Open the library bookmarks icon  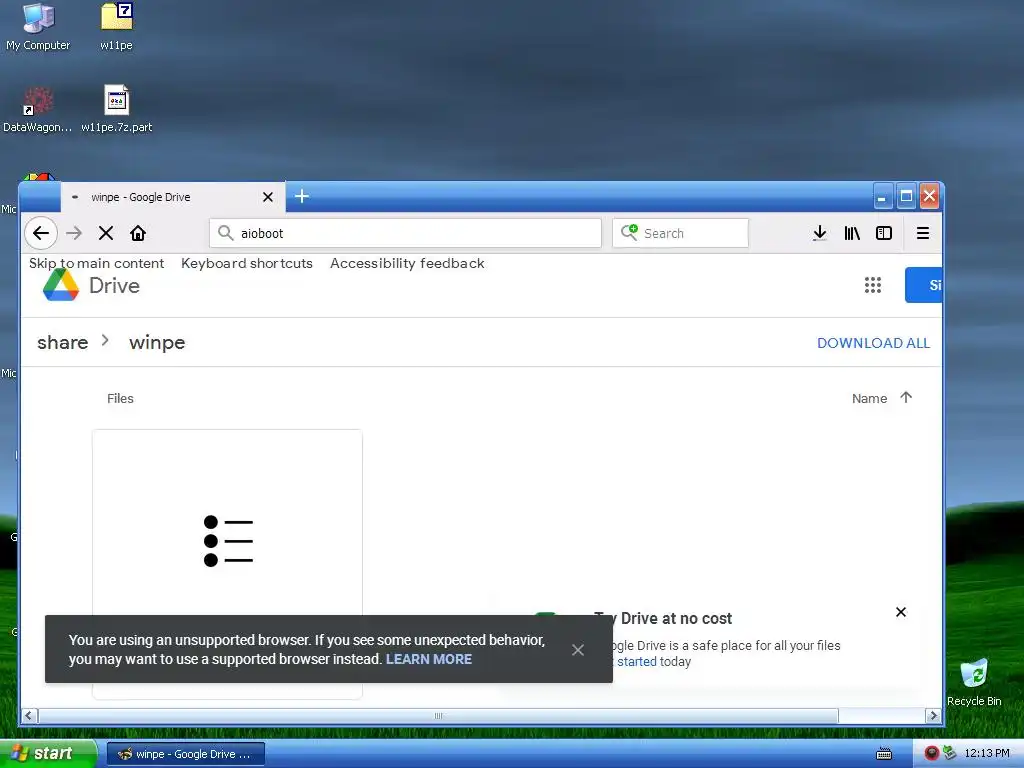(852, 233)
